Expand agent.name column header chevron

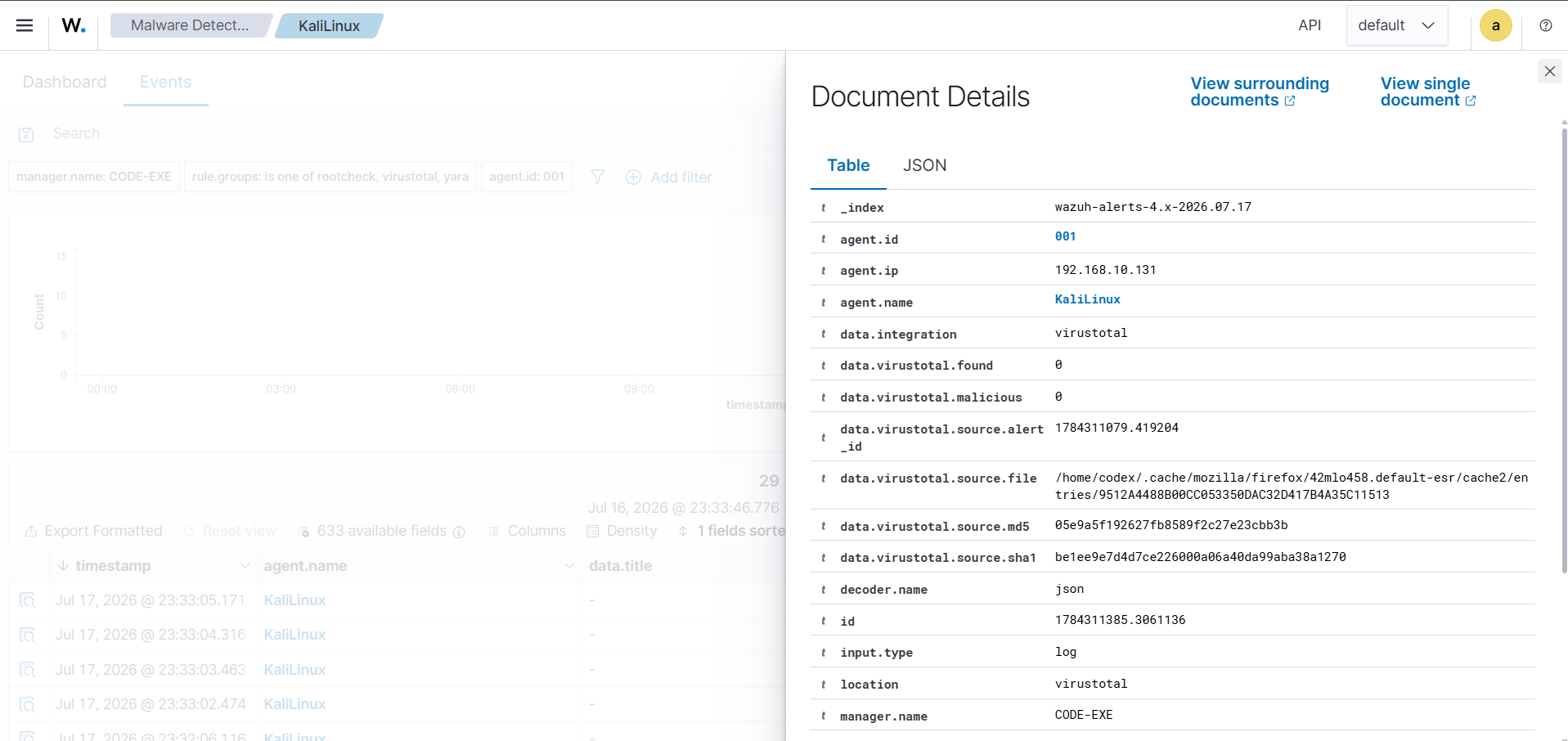coord(569,566)
